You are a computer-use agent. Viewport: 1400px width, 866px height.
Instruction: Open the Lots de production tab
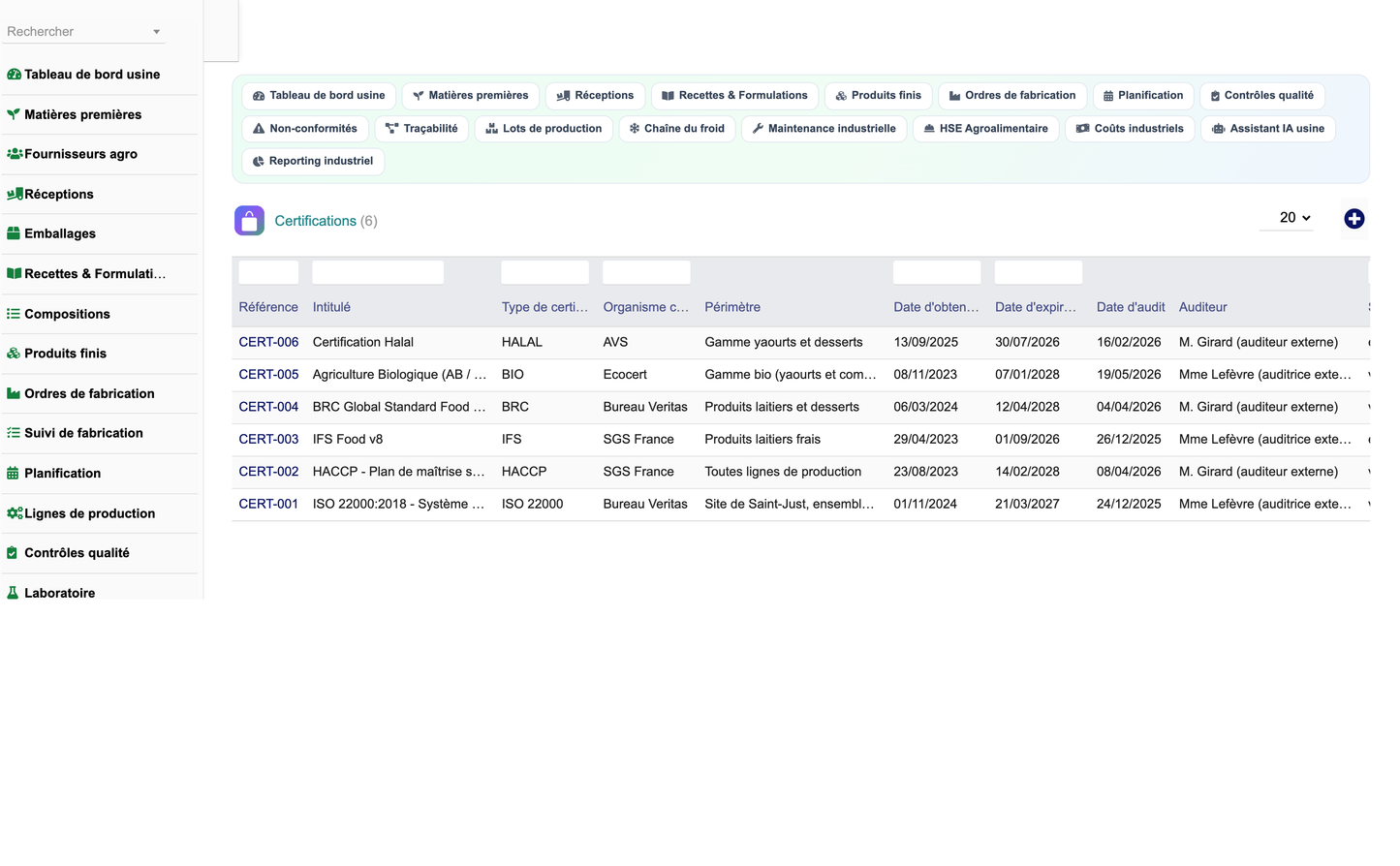(x=544, y=129)
